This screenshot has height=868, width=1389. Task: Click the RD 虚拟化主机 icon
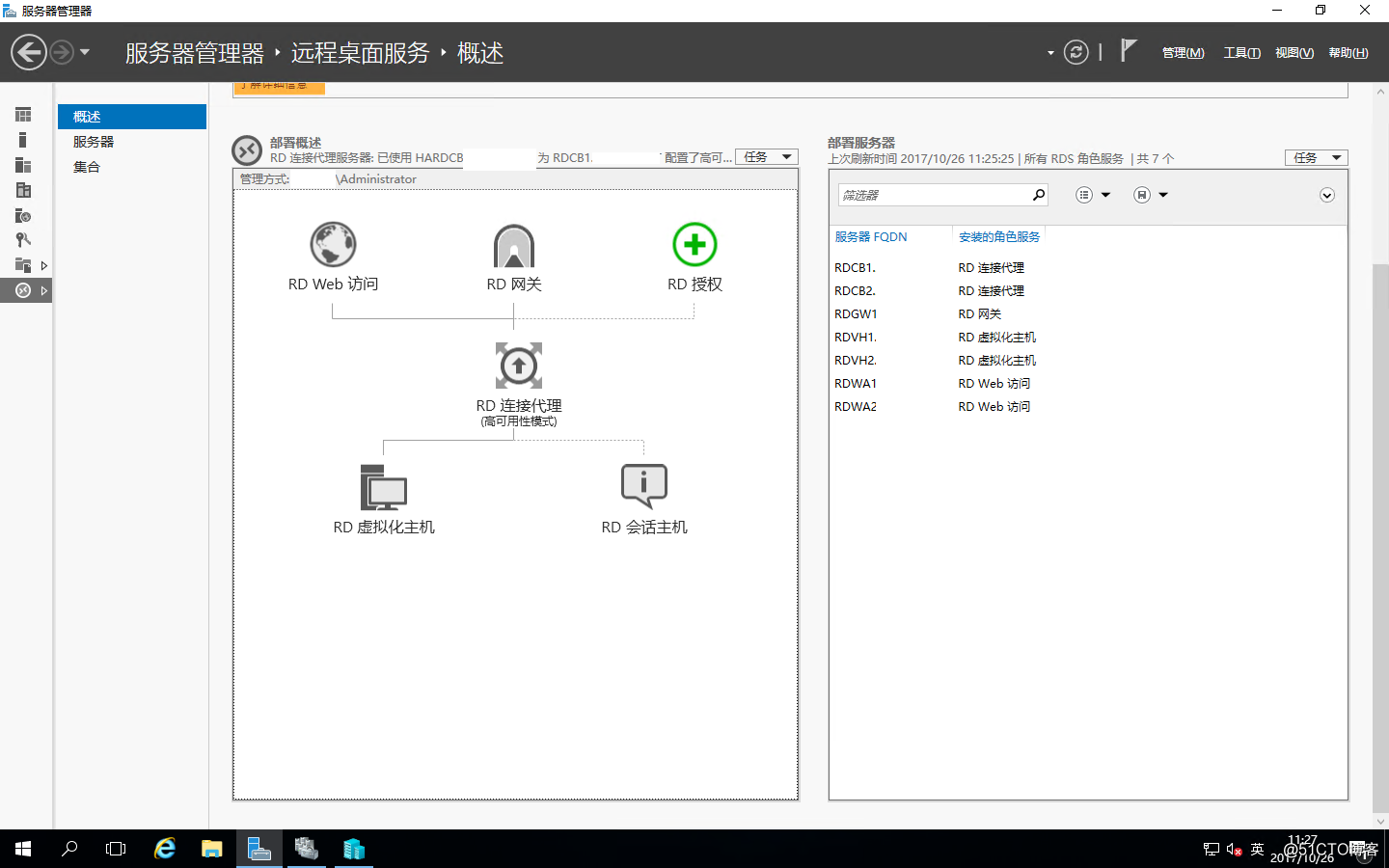[384, 487]
